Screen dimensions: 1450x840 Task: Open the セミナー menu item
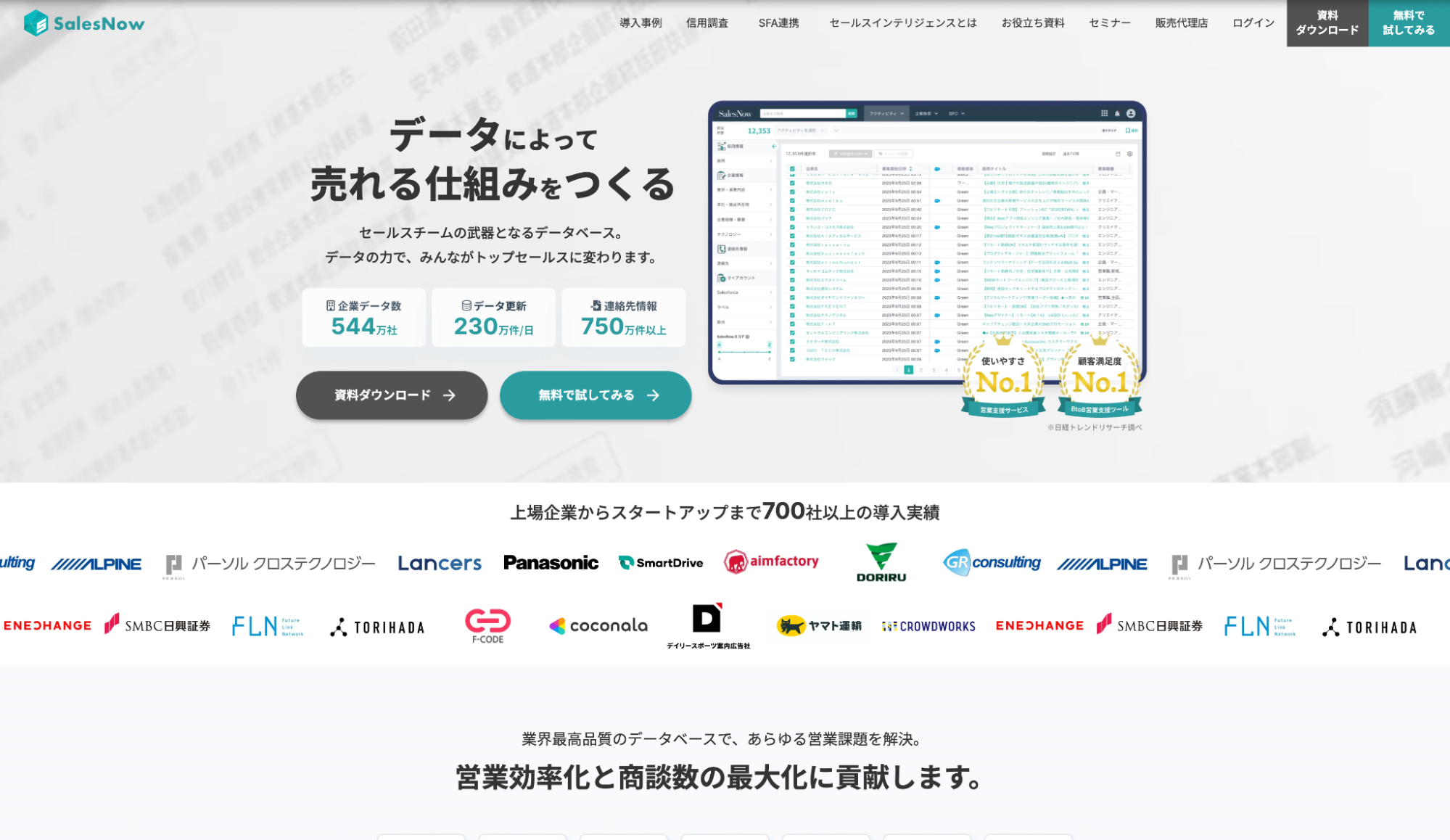tap(1110, 23)
